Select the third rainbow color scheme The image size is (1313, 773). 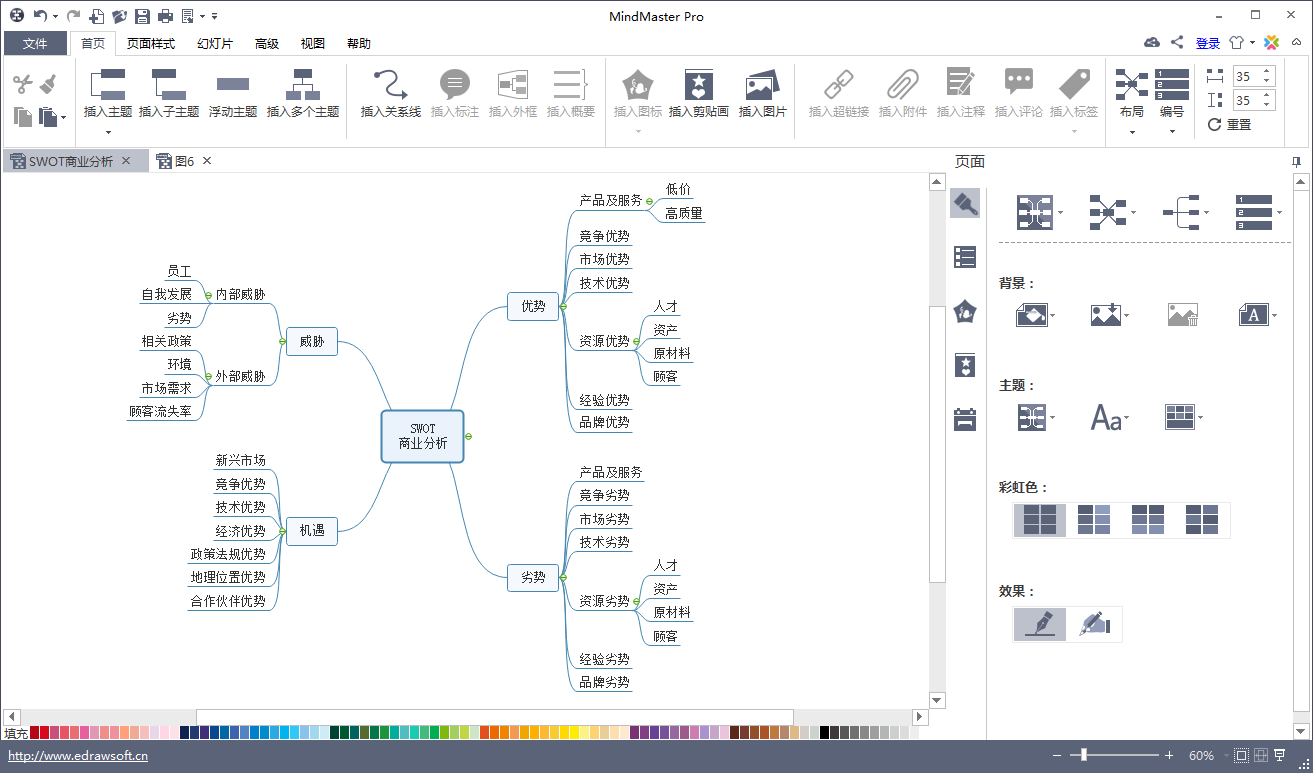click(1148, 520)
